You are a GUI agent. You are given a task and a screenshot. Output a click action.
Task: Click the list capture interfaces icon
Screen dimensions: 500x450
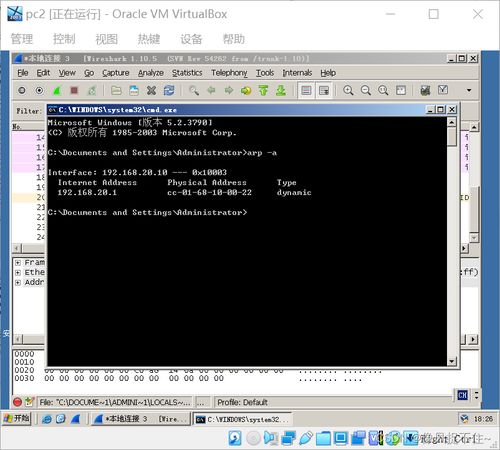(22, 90)
